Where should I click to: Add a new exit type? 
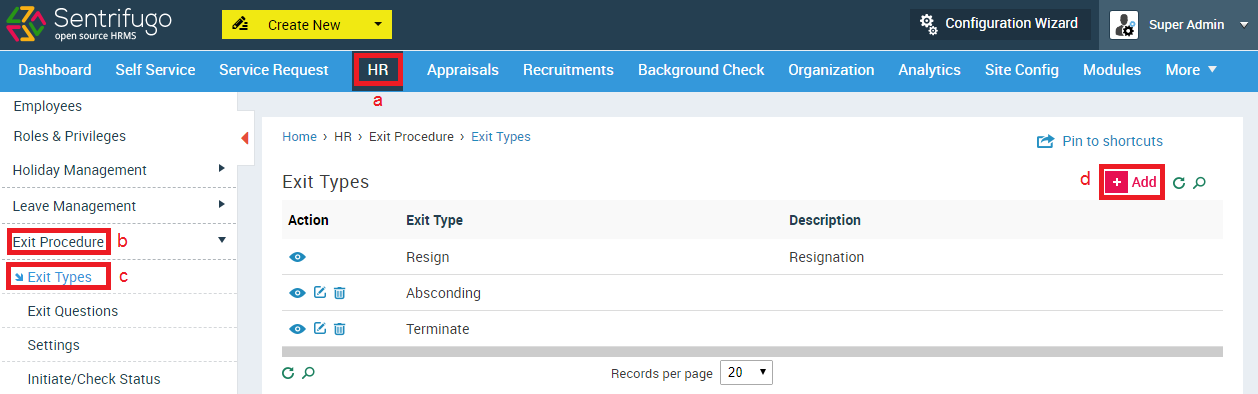1132,182
